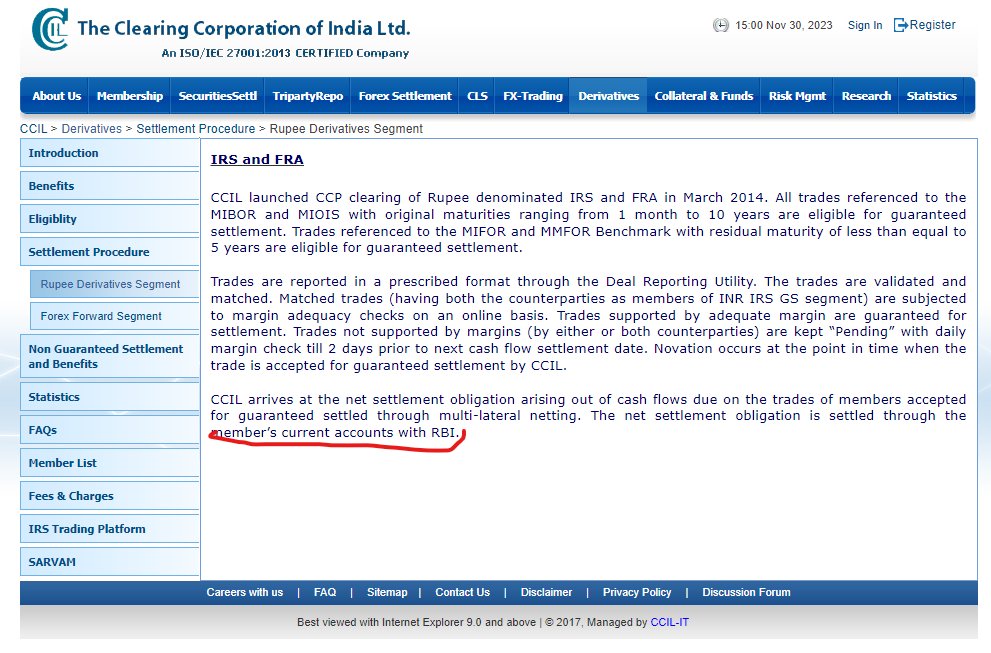Click the IRS and FRA heading
The width and height of the screenshot is (991, 653).
(x=257, y=159)
